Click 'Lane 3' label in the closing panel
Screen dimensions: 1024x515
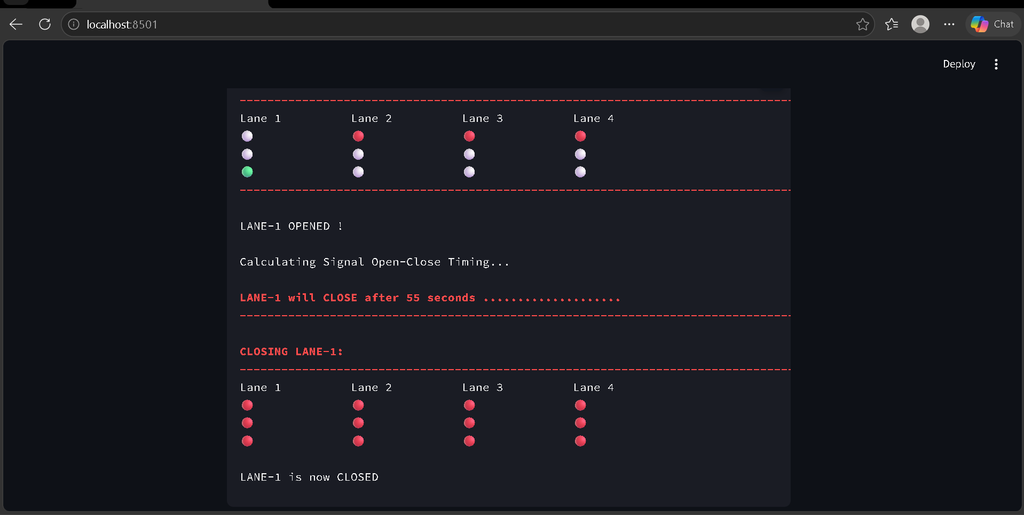click(x=482, y=387)
